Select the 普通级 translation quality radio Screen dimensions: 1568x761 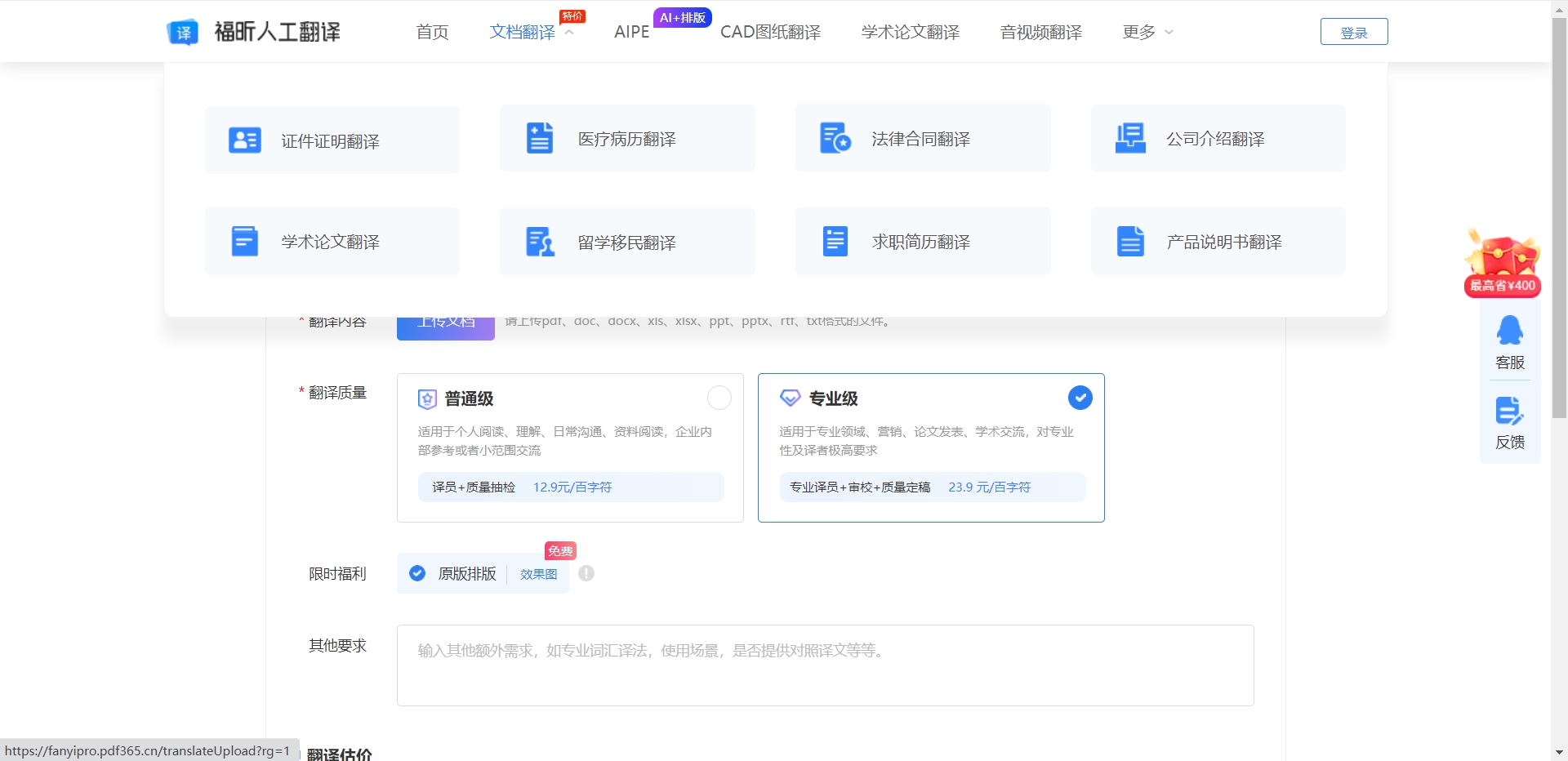point(719,398)
